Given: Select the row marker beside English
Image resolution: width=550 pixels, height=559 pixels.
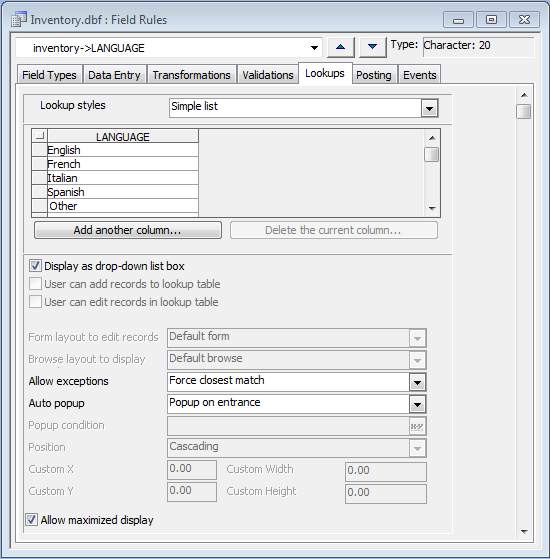Looking at the screenshot, I should pyautogui.click(x=40, y=150).
